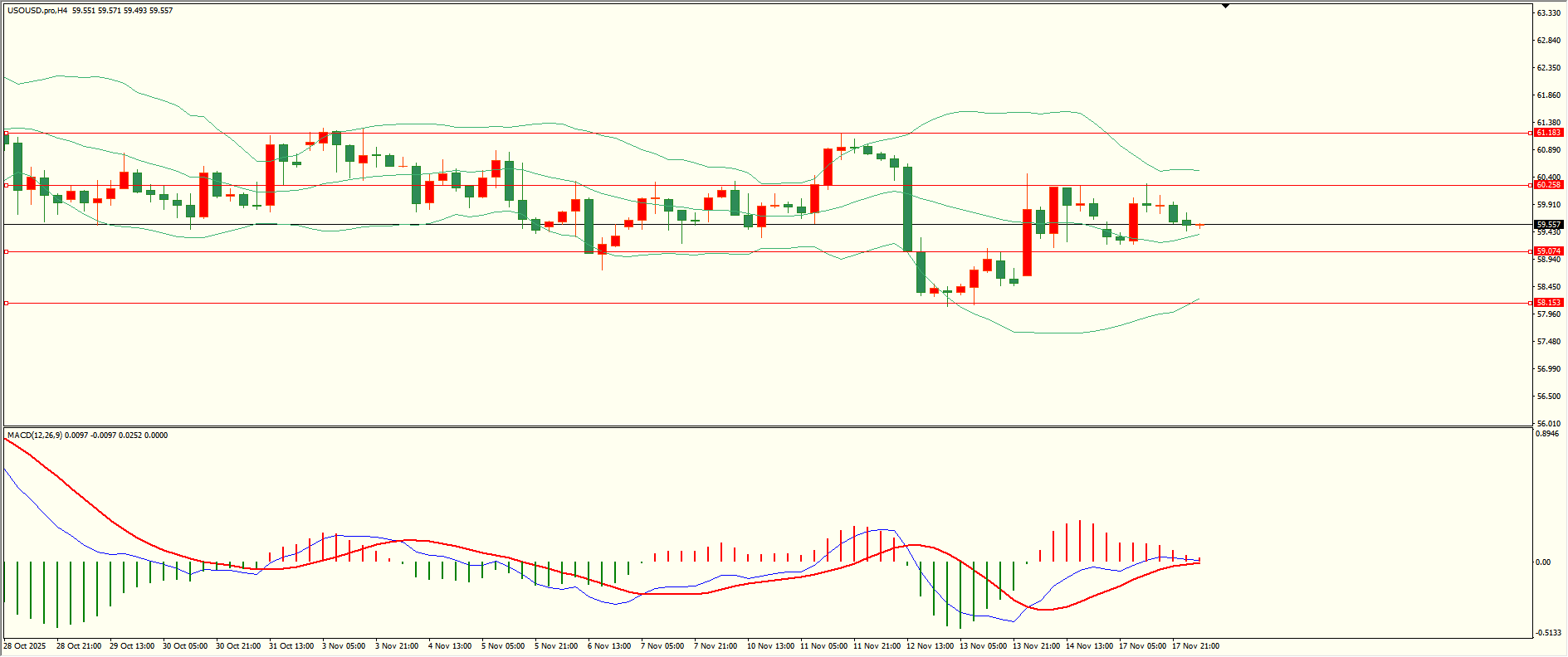This screenshot has height=657, width=1568.
Task: Click the red 59.074 price tag
Action: 1548,251
